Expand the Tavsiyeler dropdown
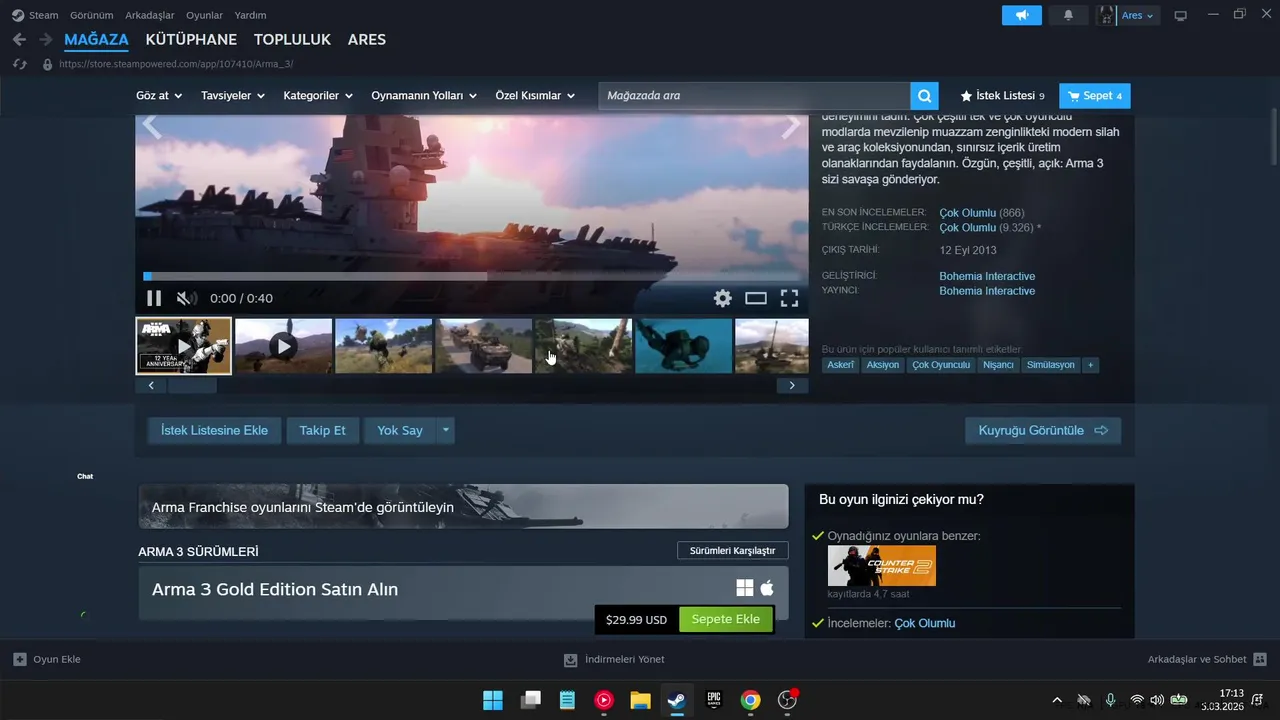 point(232,96)
